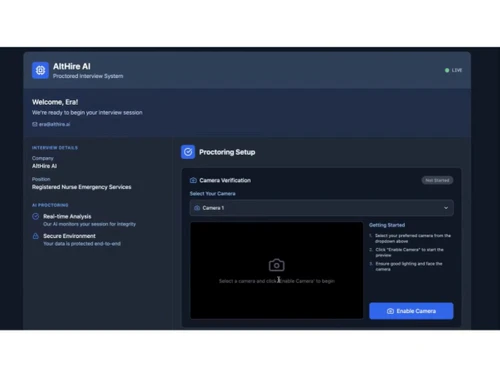
Task: Click the AltHire AI gear logo icon
Action: (x=40, y=70)
